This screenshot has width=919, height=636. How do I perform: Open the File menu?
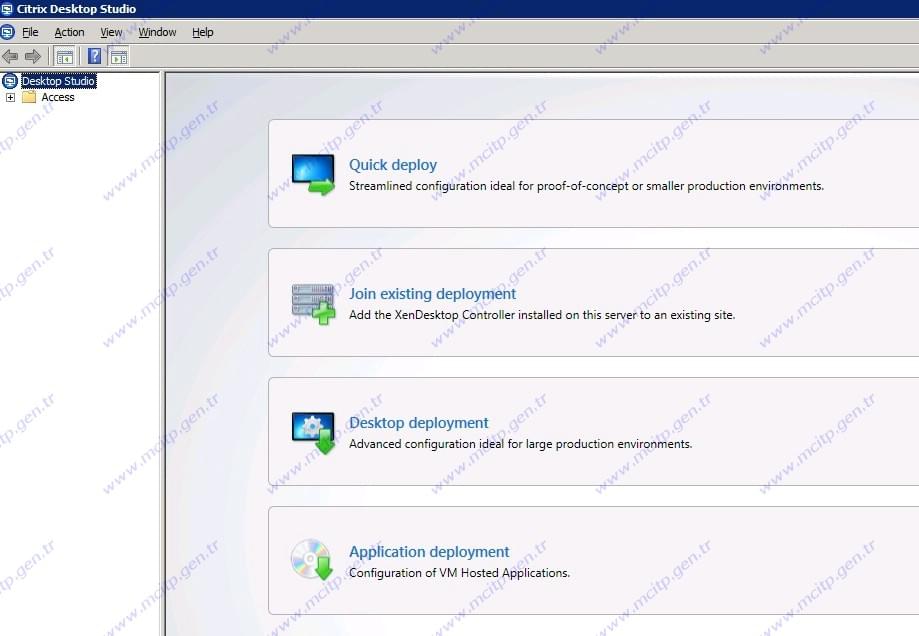30,32
